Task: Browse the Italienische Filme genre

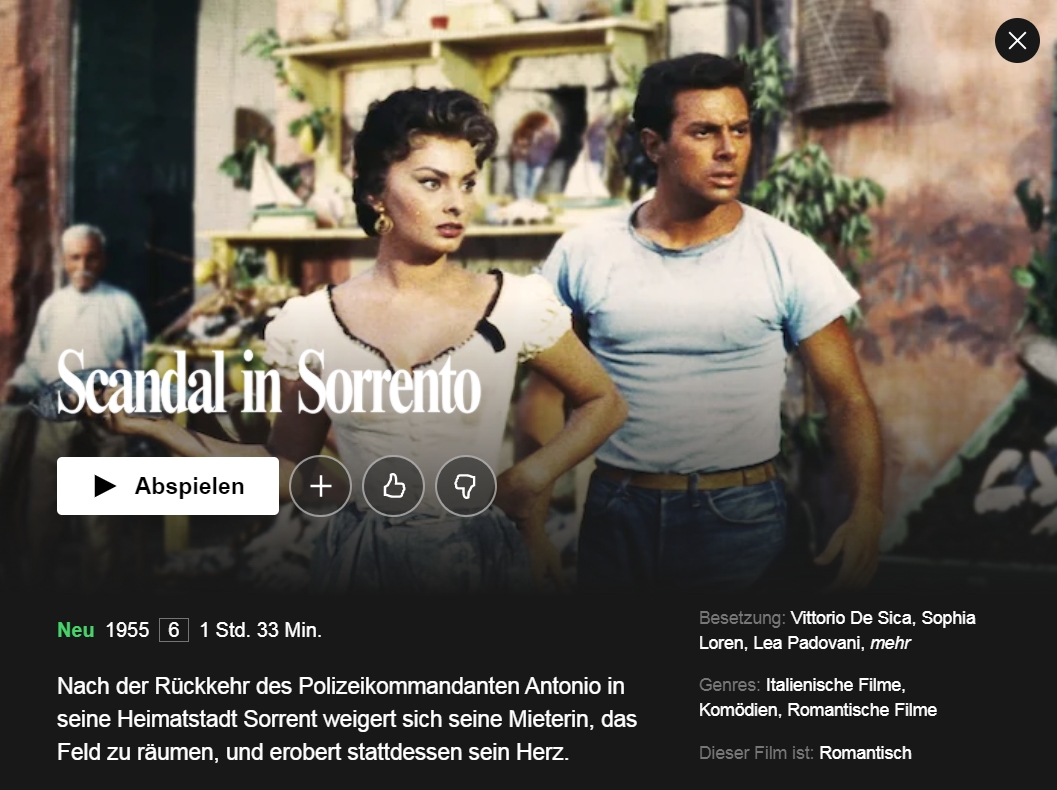Action: pos(833,685)
